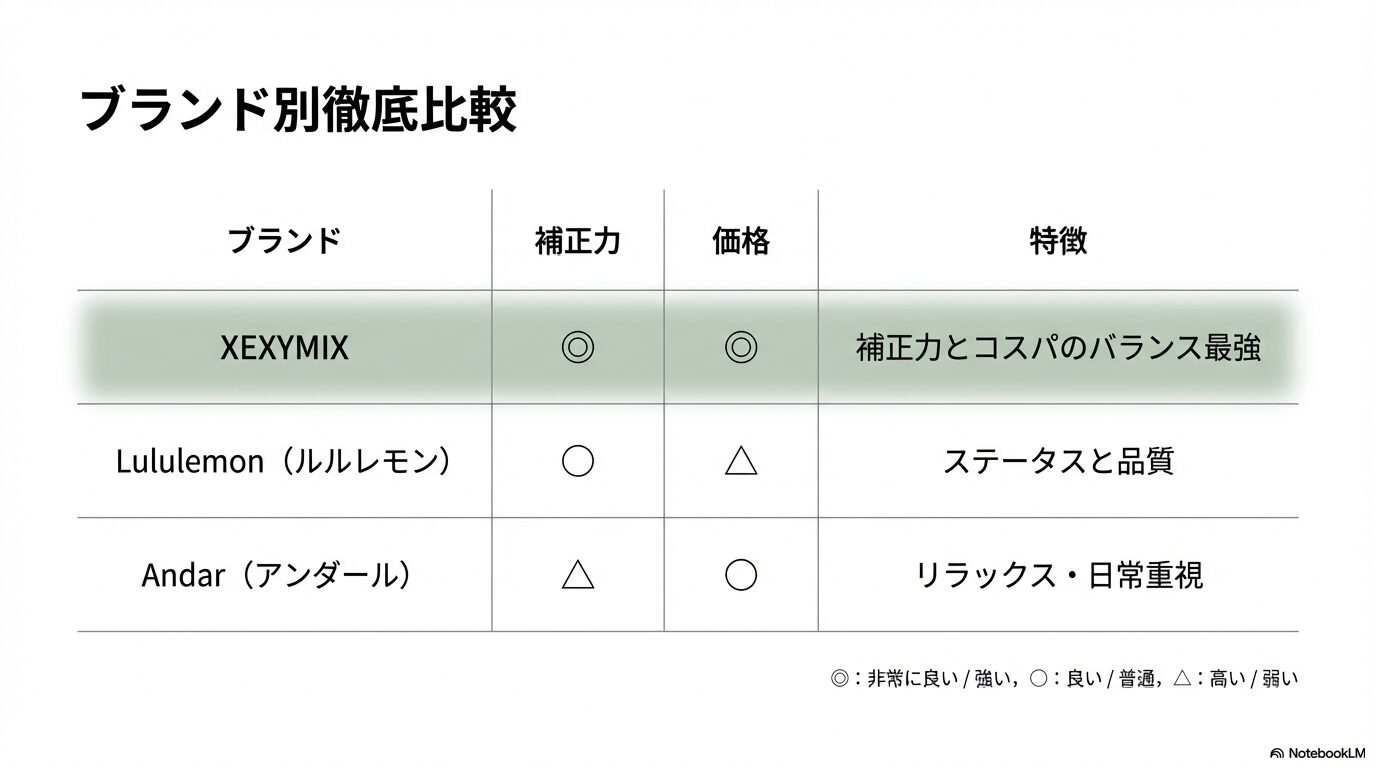Click the double circle symbol in the legend
Viewport: 1376px width, 768px height.
tap(839, 679)
